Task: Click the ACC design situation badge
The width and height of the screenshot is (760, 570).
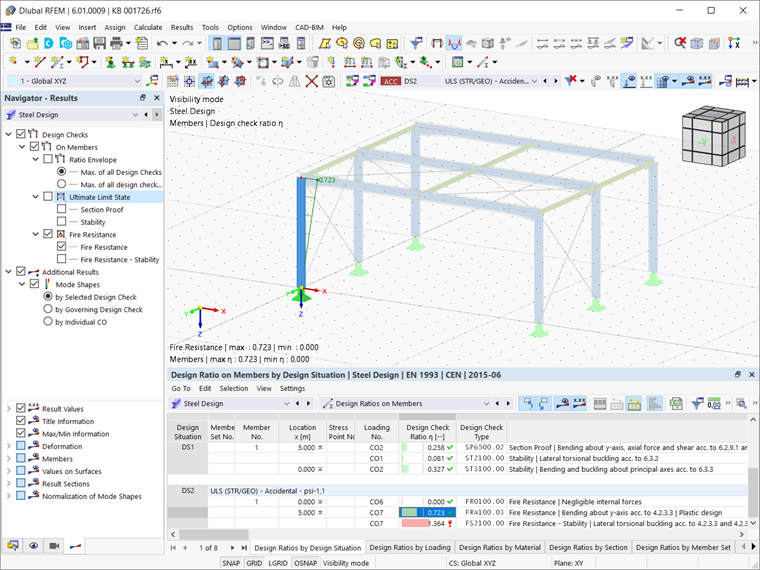Action: coord(390,81)
